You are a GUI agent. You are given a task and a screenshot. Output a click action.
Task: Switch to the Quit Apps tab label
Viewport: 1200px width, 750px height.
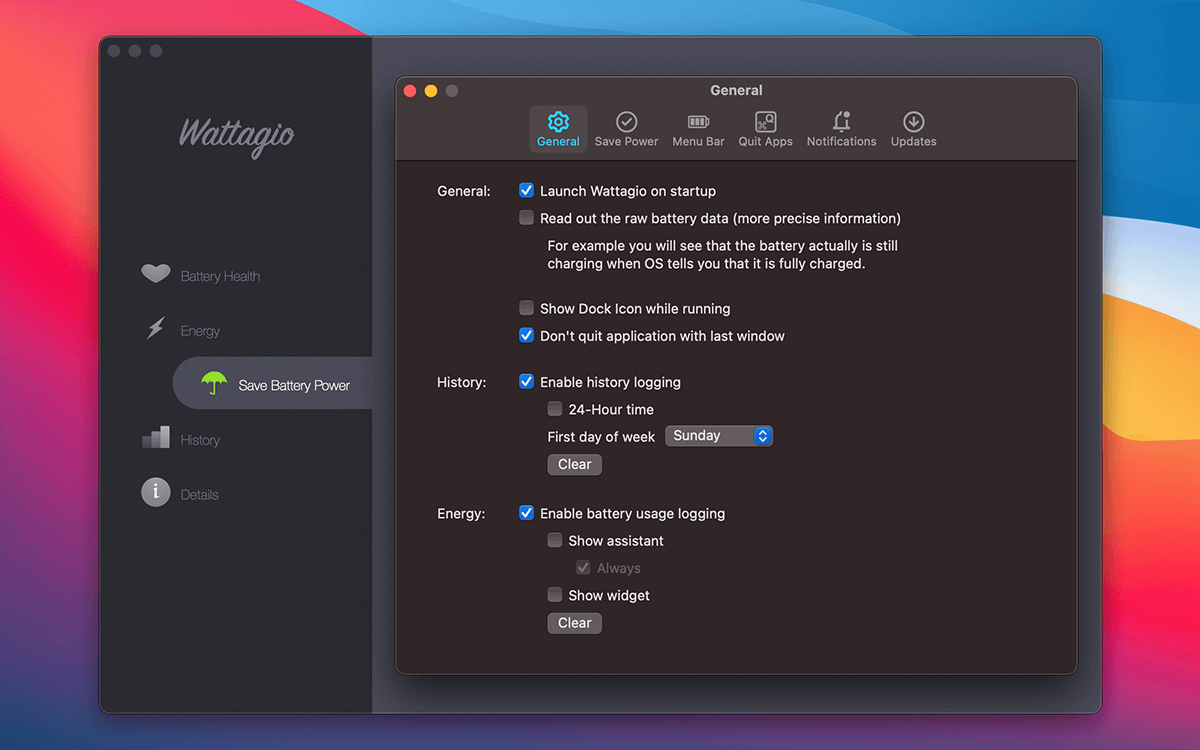click(765, 142)
